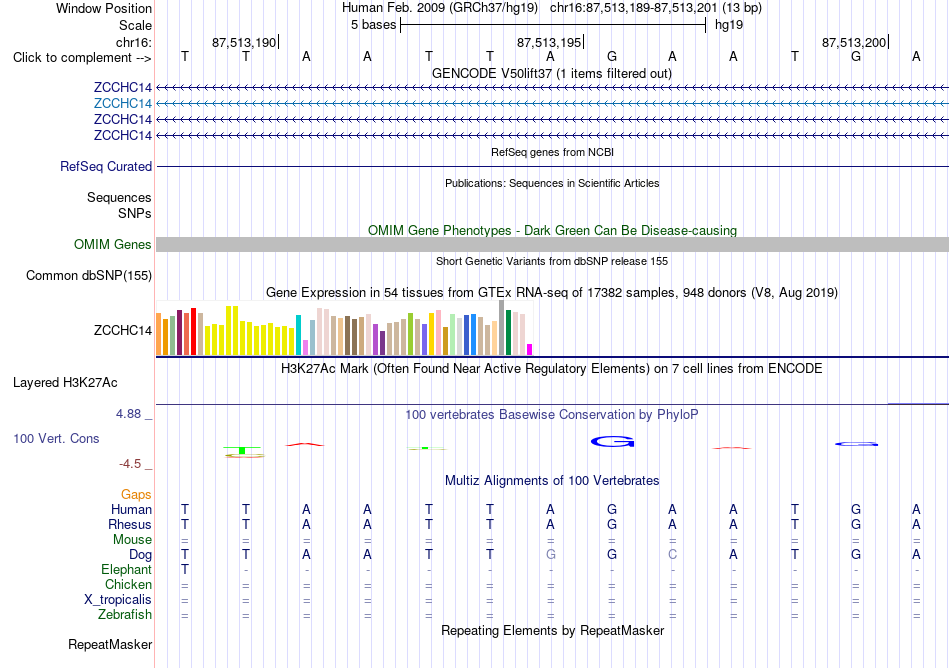Click 'Short Genetic Variants from dbSNP' title
950x668 pixels.
[x=552, y=261]
